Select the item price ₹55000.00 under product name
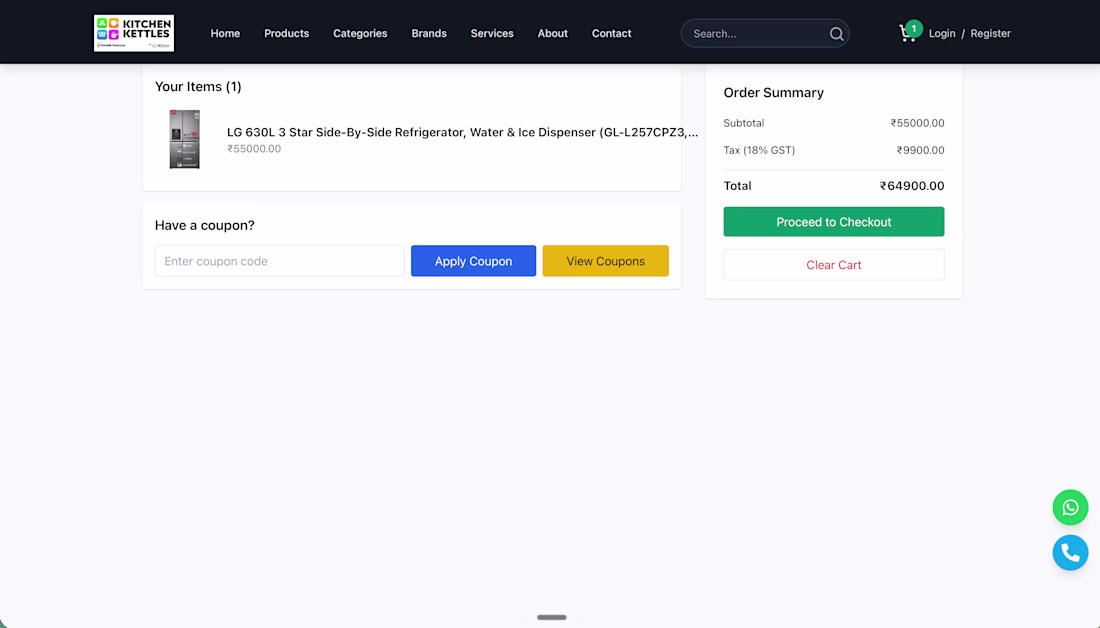 [x=254, y=149]
